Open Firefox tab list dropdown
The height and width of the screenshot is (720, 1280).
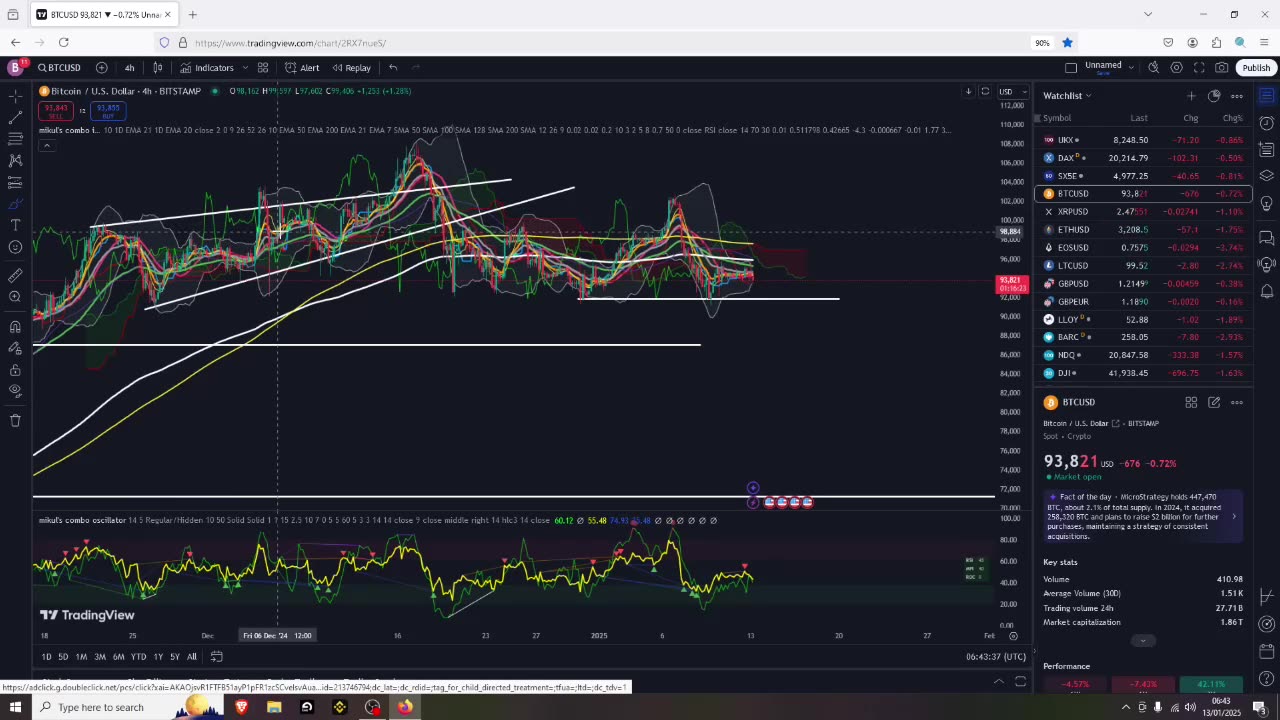tap(1148, 14)
